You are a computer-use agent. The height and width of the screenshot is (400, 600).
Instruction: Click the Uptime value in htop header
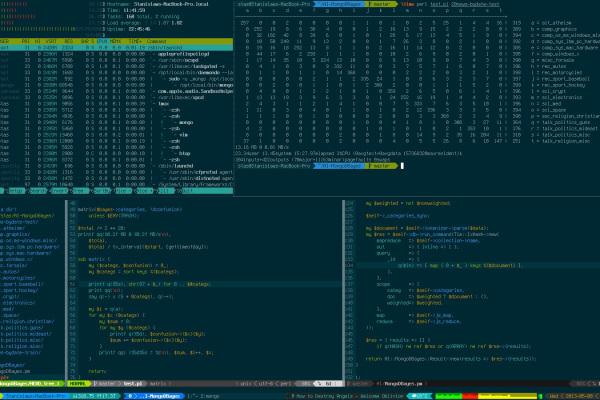(140, 29)
